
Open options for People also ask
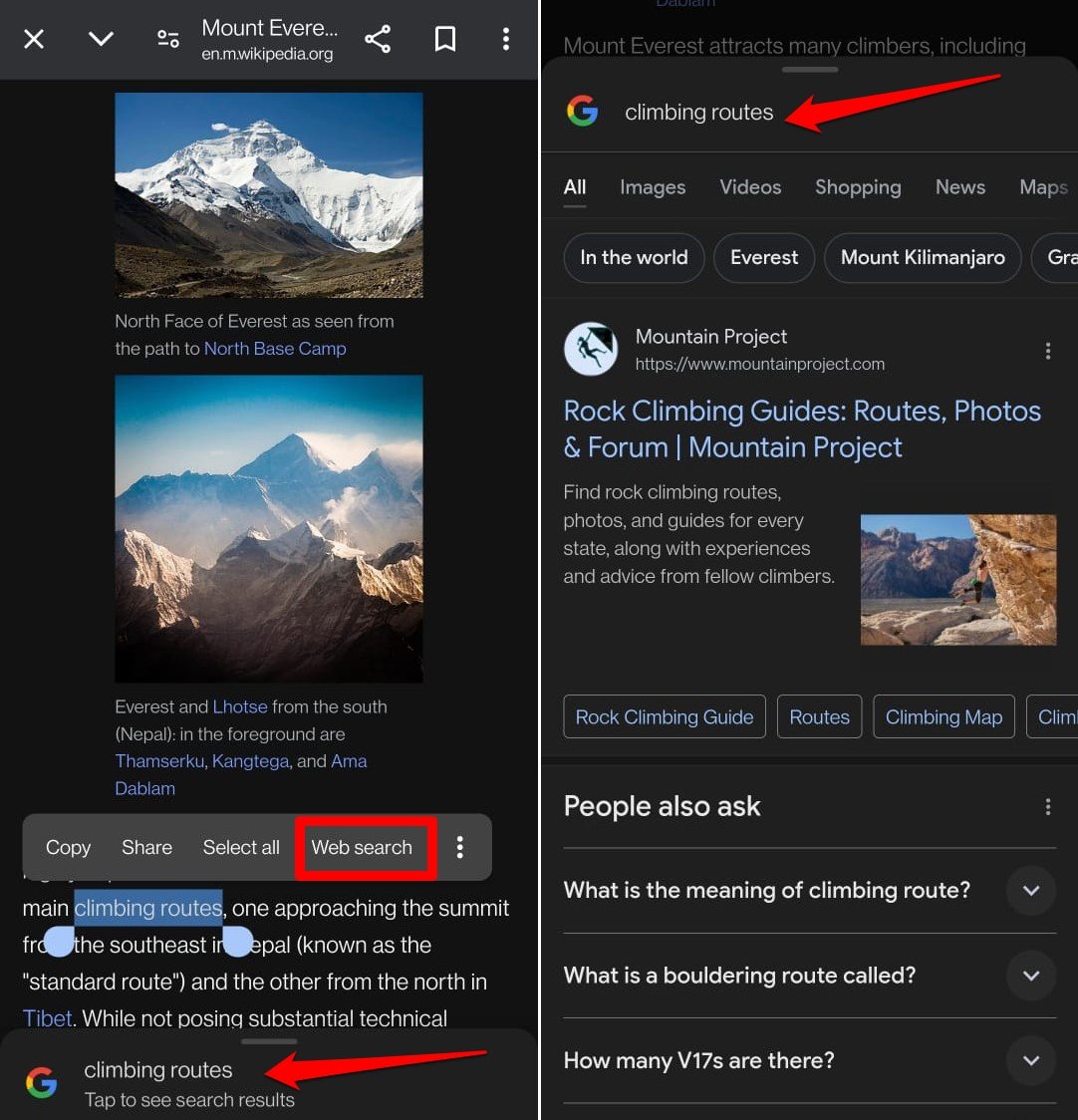pos(1047,807)
